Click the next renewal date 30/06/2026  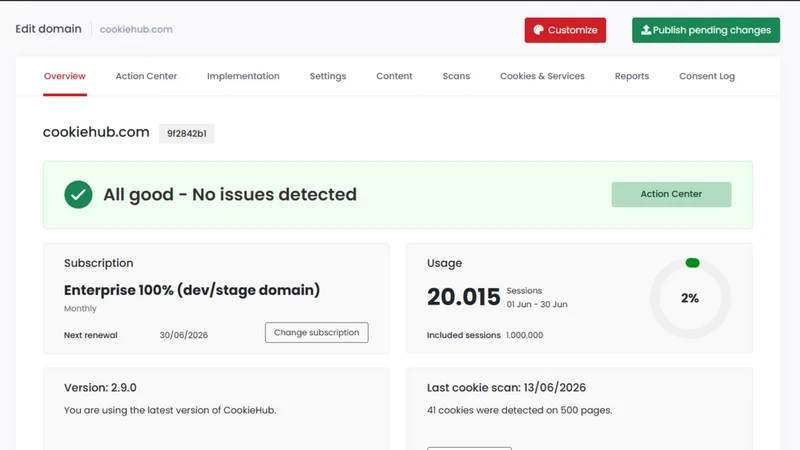(184, 335)
